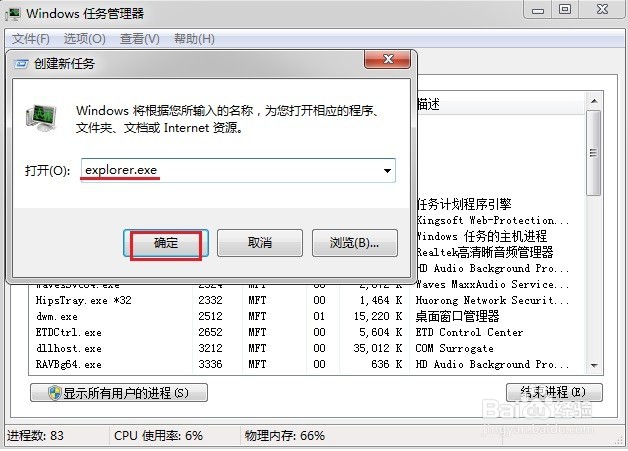Open the 文件(F) menu
The height and width of the screenshot is (451, 628).
(x=30, y=39)
